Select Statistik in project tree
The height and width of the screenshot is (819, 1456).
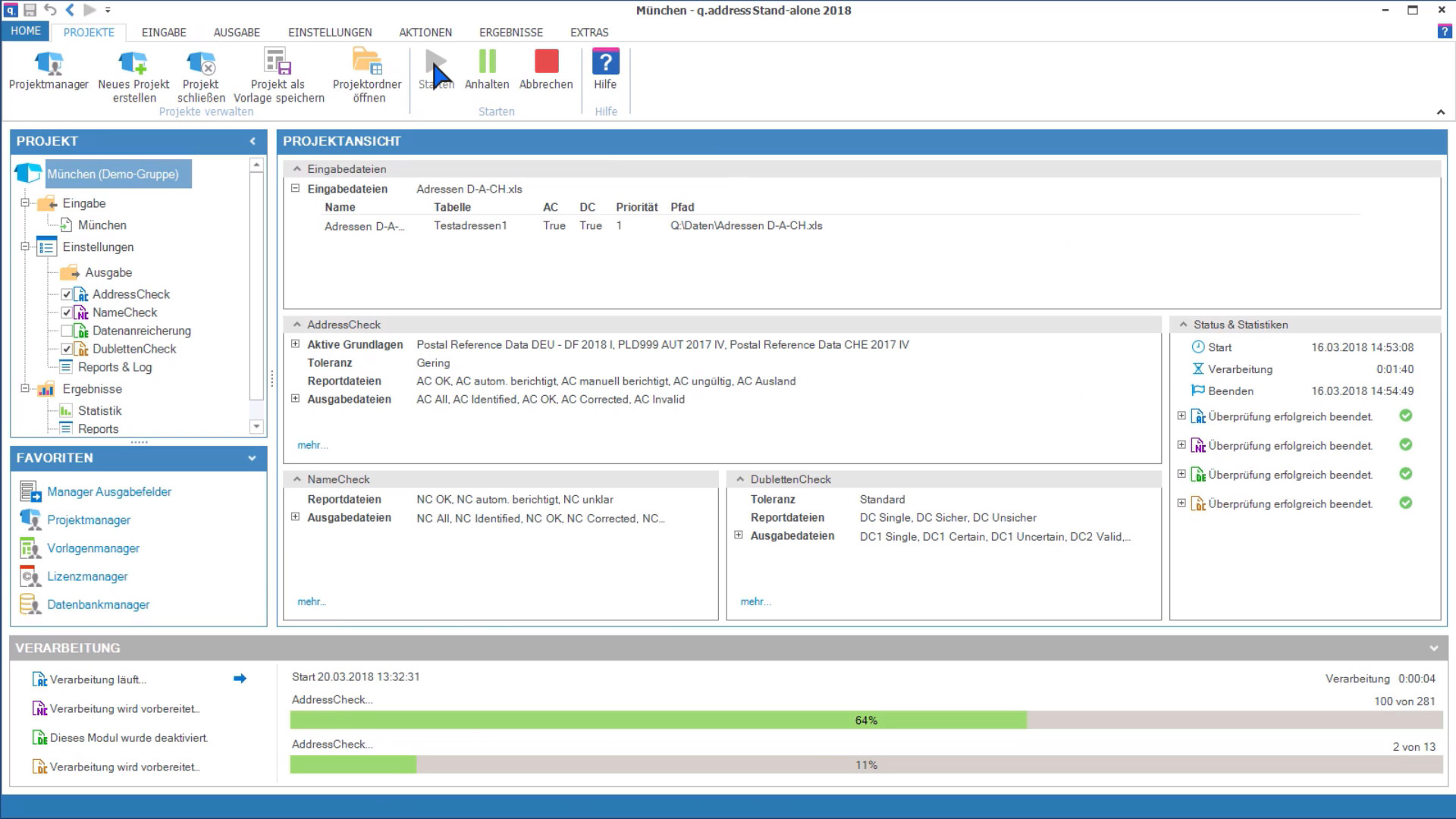click(x=99, y=410)
